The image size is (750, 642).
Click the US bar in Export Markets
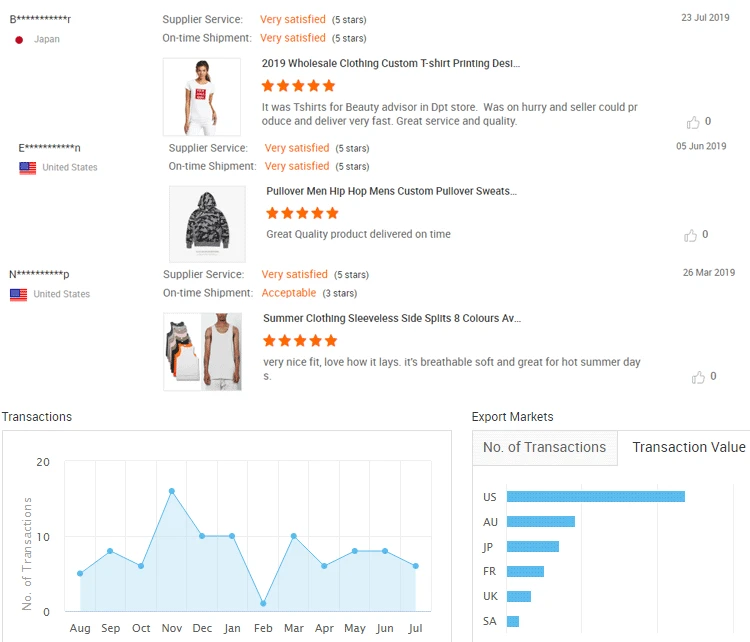[x=595, y=497]
